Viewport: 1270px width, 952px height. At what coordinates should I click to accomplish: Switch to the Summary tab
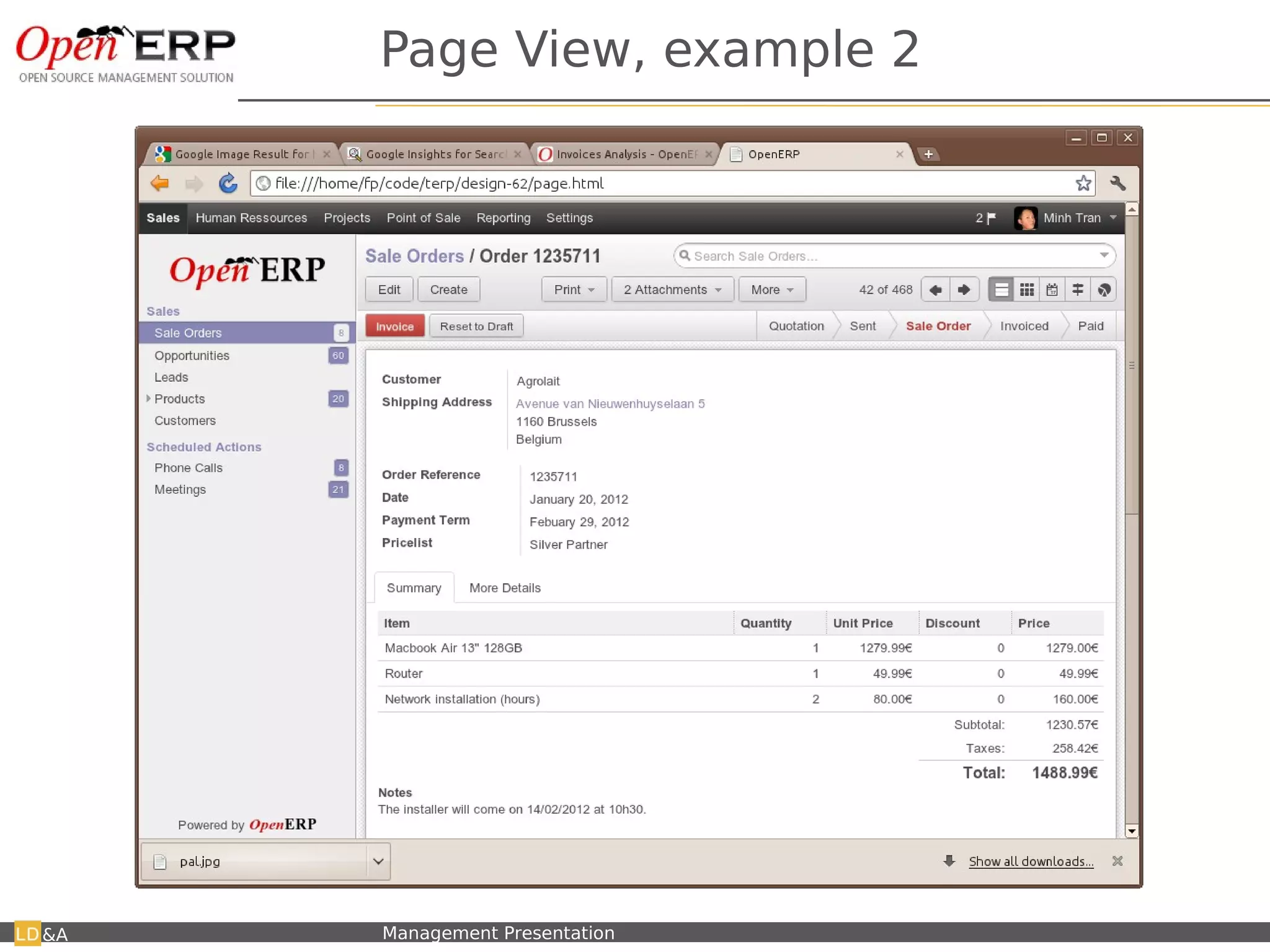(414, 588)
